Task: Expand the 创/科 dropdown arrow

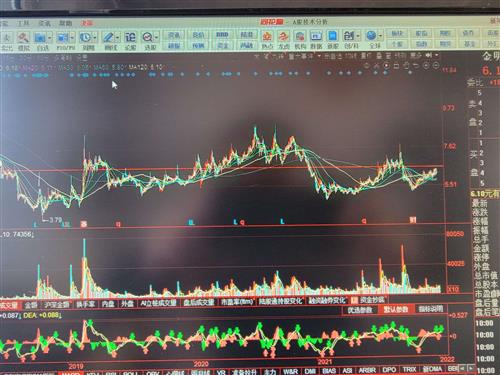Action: (358, 35)
